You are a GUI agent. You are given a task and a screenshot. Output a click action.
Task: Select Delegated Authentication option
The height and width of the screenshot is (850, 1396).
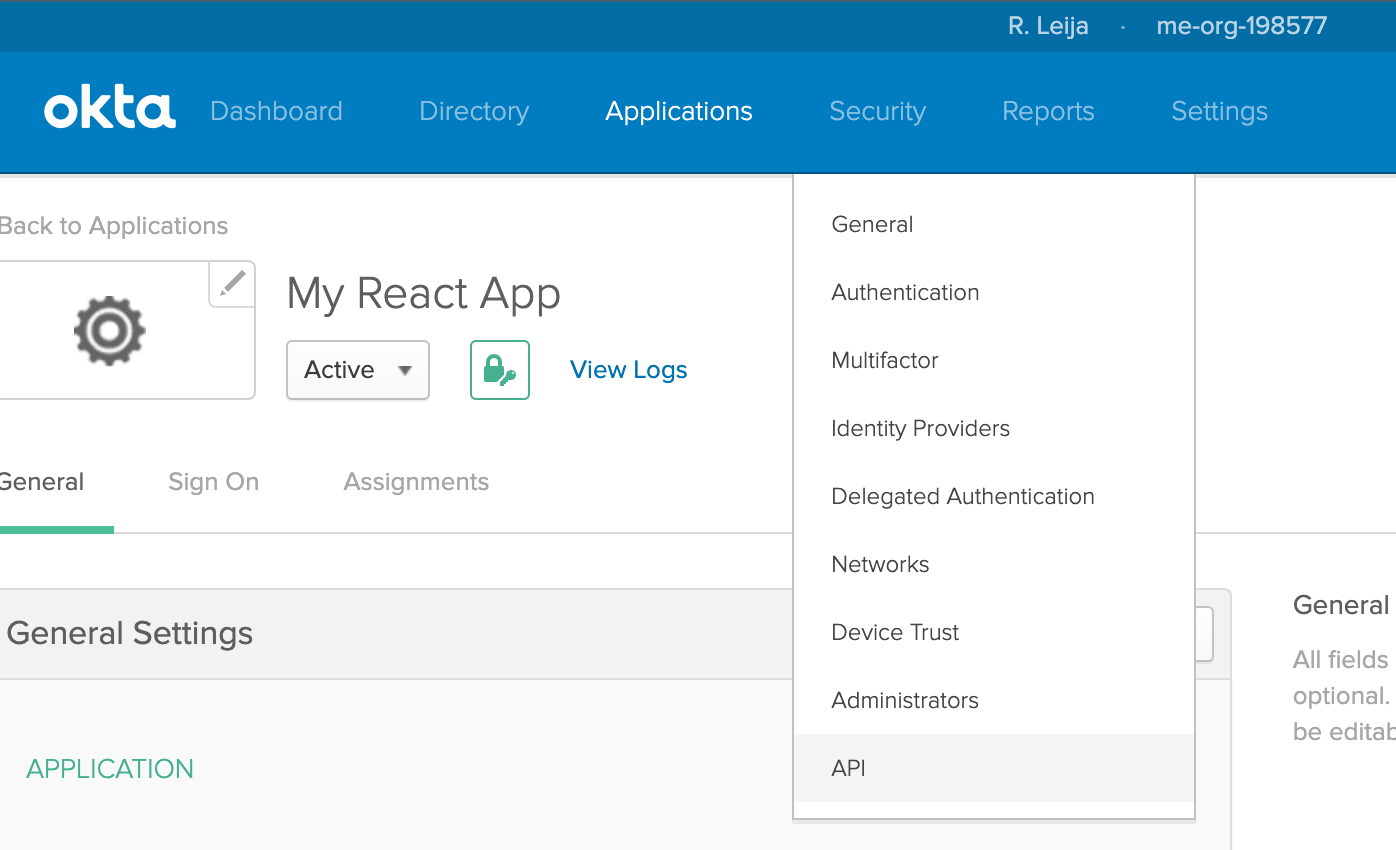tap(962, 496)
